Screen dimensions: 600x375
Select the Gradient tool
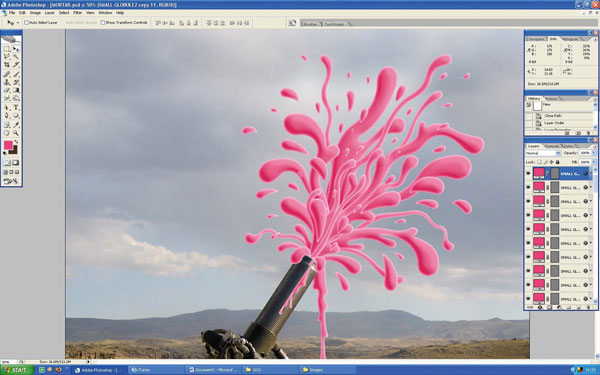click(16, 90)
